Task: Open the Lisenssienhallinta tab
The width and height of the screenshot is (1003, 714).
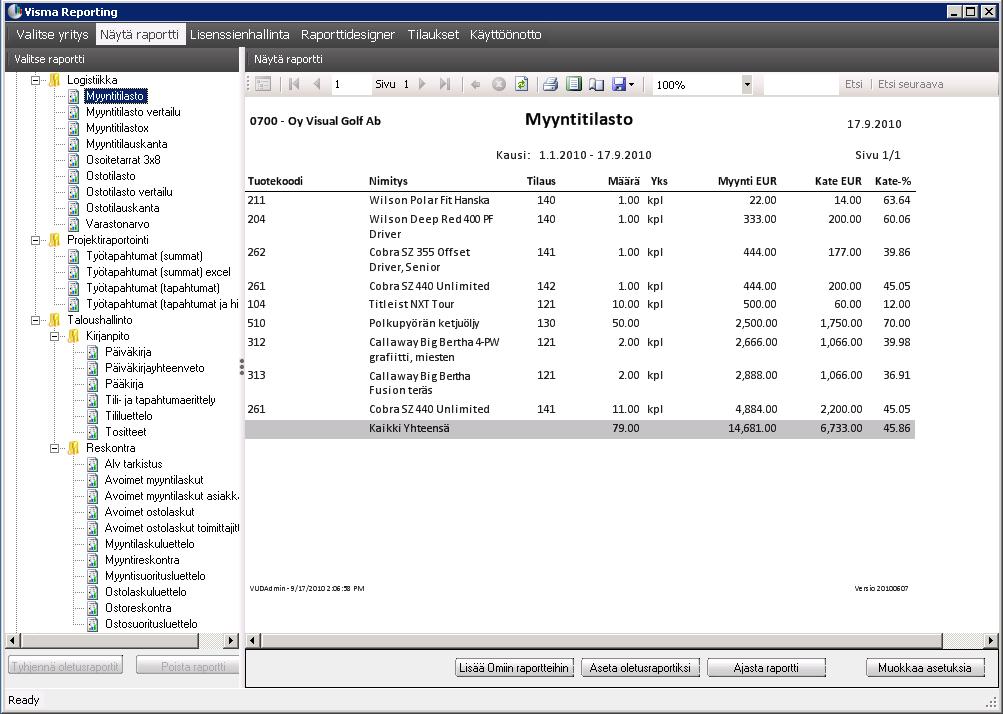Action: click(x=240, y=35)
